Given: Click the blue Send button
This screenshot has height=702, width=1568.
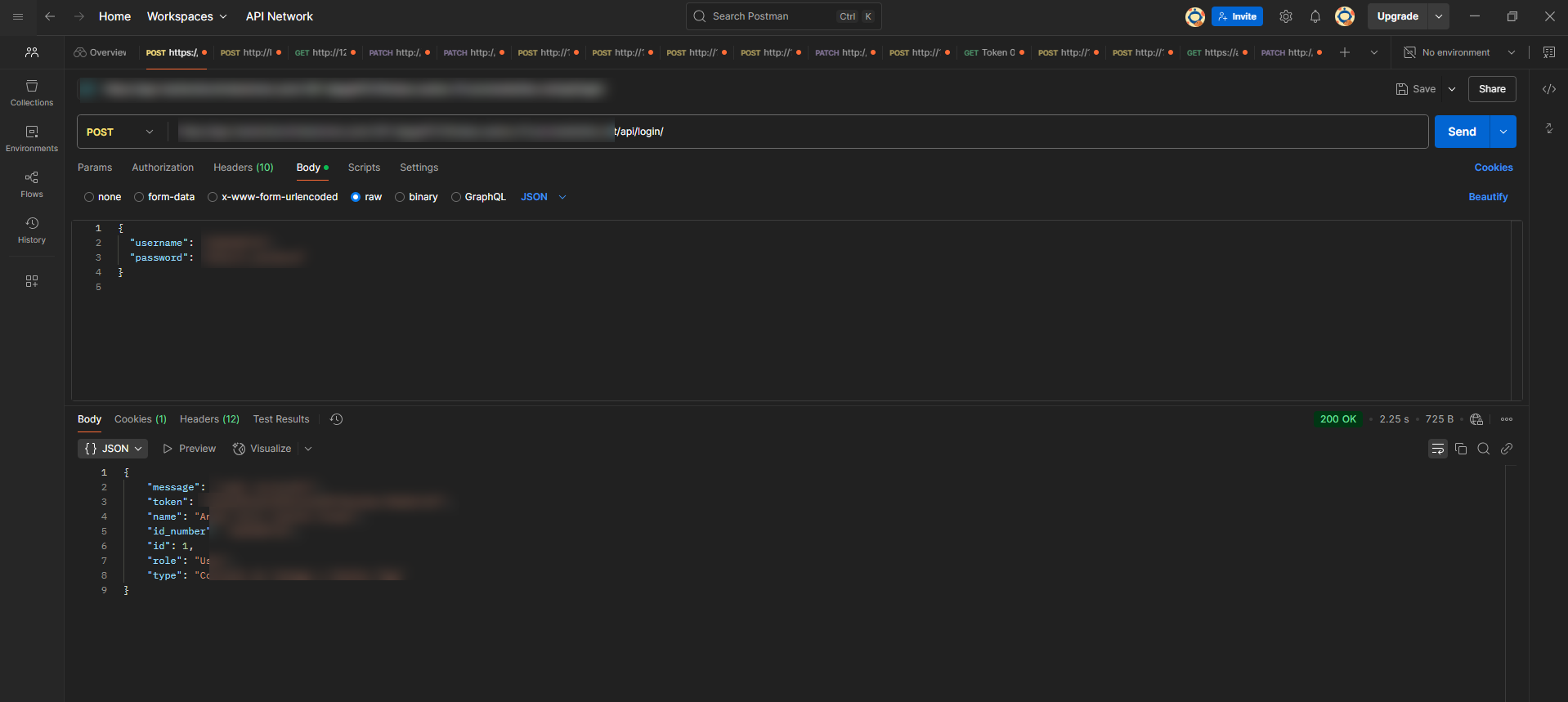Looking at the screenshot, I should (x=1461, y=132).
